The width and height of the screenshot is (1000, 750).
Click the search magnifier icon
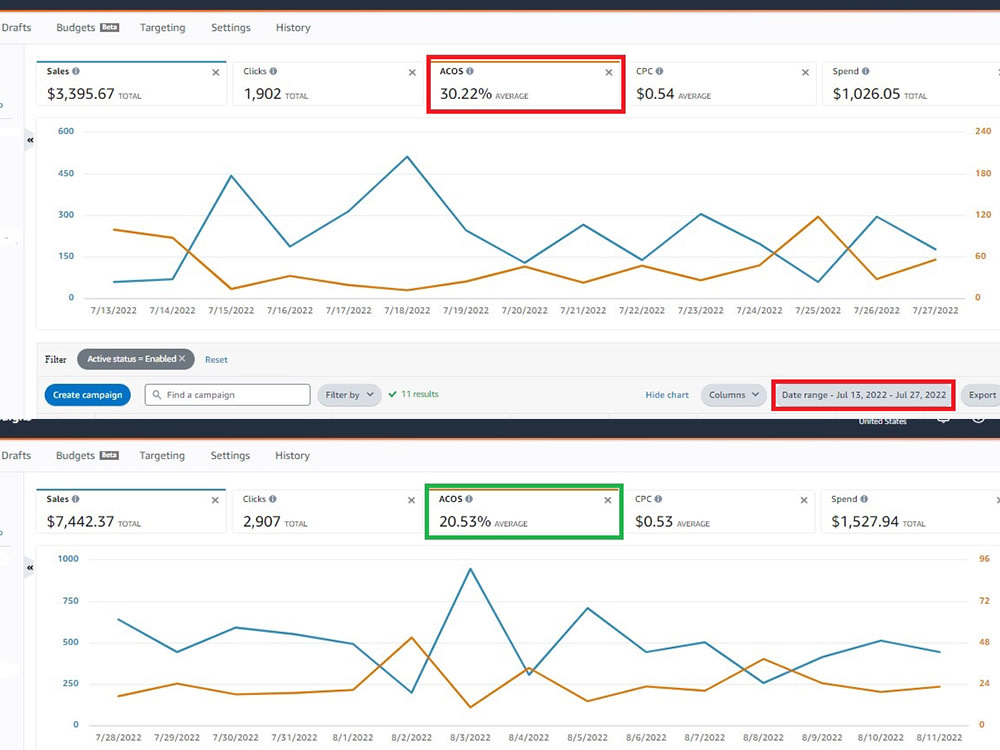[157, 395]
